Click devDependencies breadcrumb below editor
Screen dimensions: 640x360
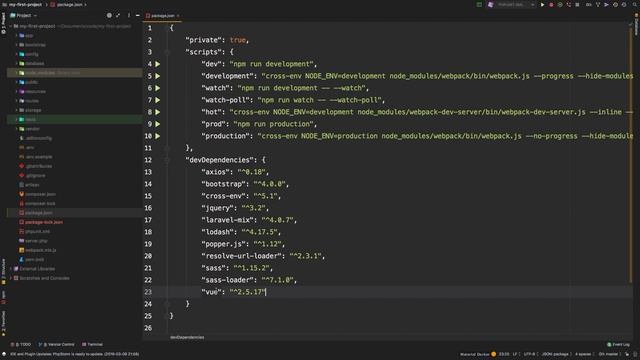187,338
